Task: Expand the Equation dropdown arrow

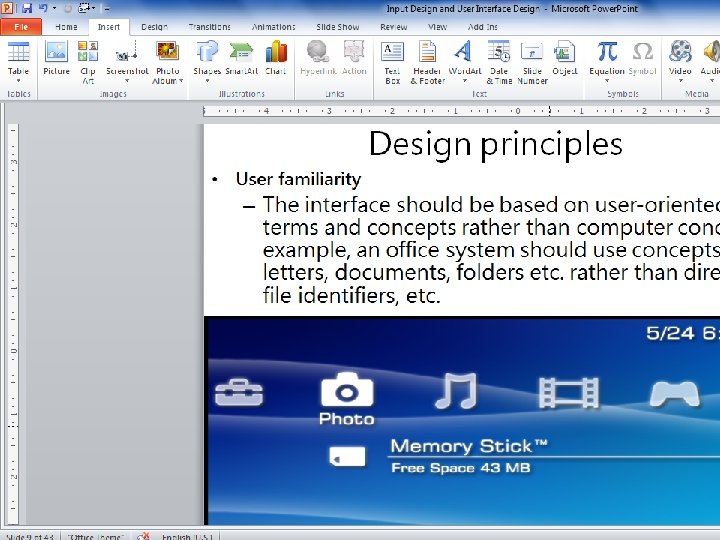Action: tap(607, 81)
